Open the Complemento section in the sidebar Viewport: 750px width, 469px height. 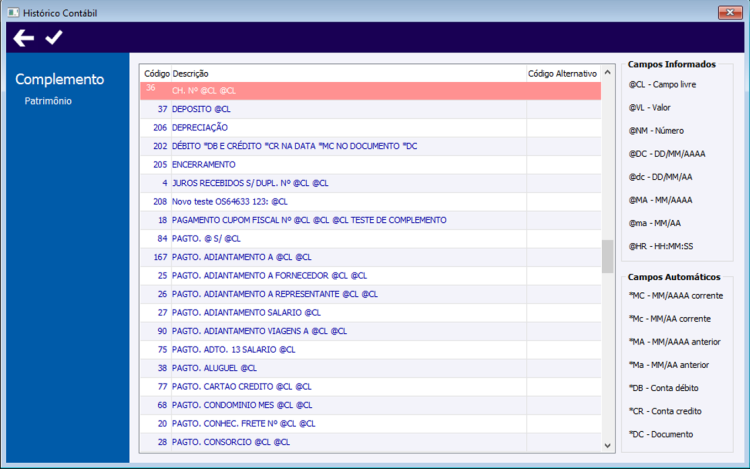pyautogui.click(x=59, y=79)
